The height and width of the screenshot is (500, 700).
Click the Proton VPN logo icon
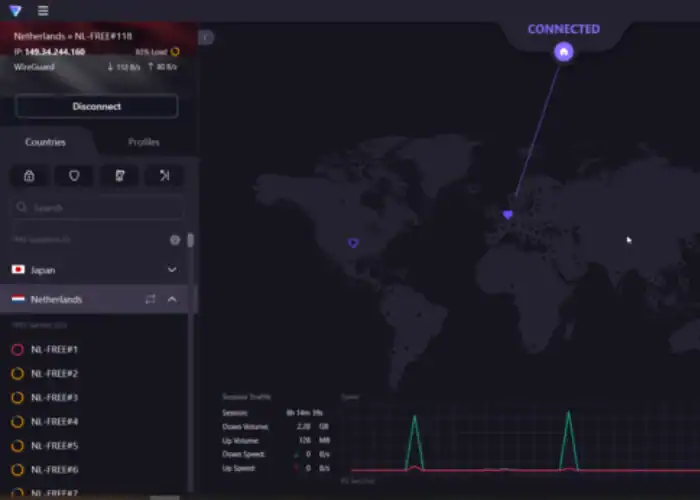[16, 11]
